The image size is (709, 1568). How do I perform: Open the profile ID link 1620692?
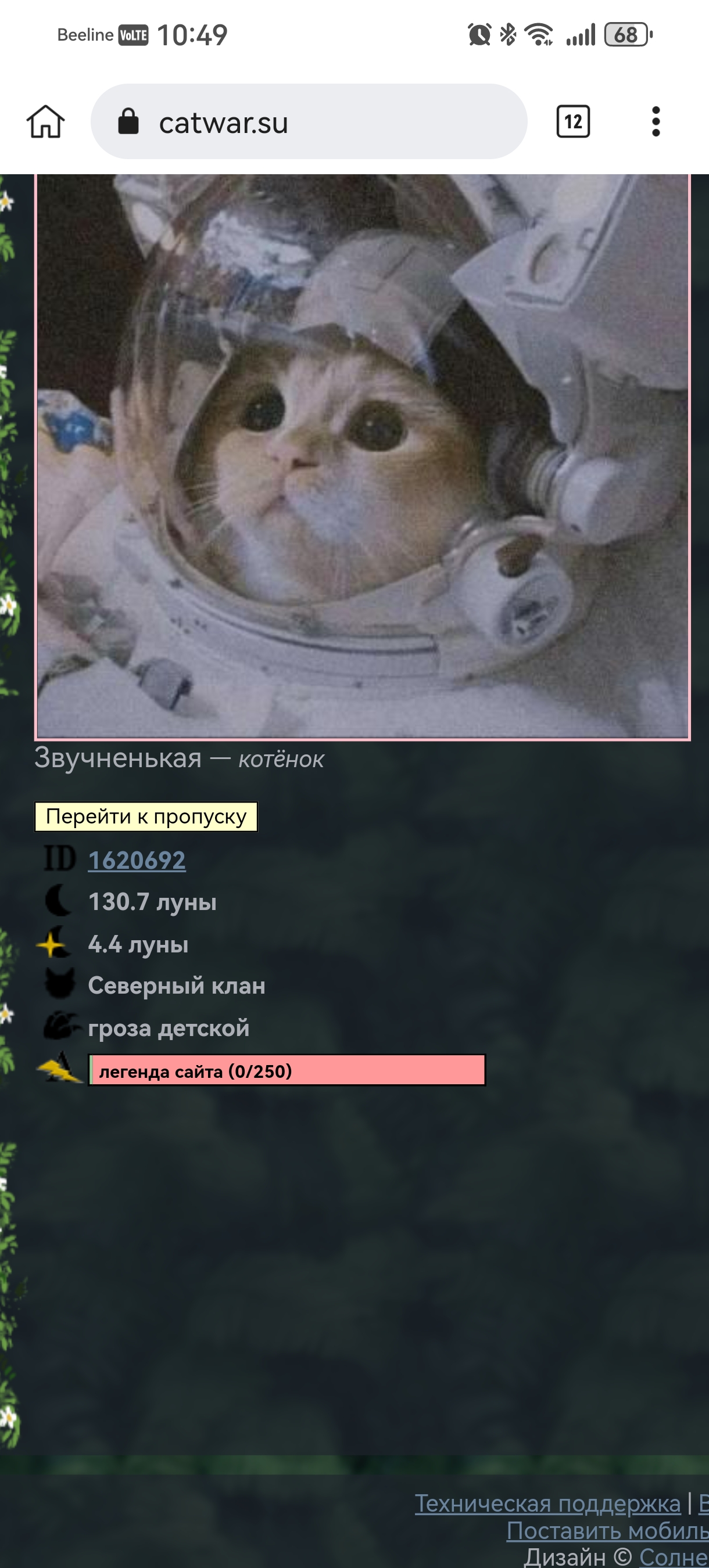[x=137, y=860]
